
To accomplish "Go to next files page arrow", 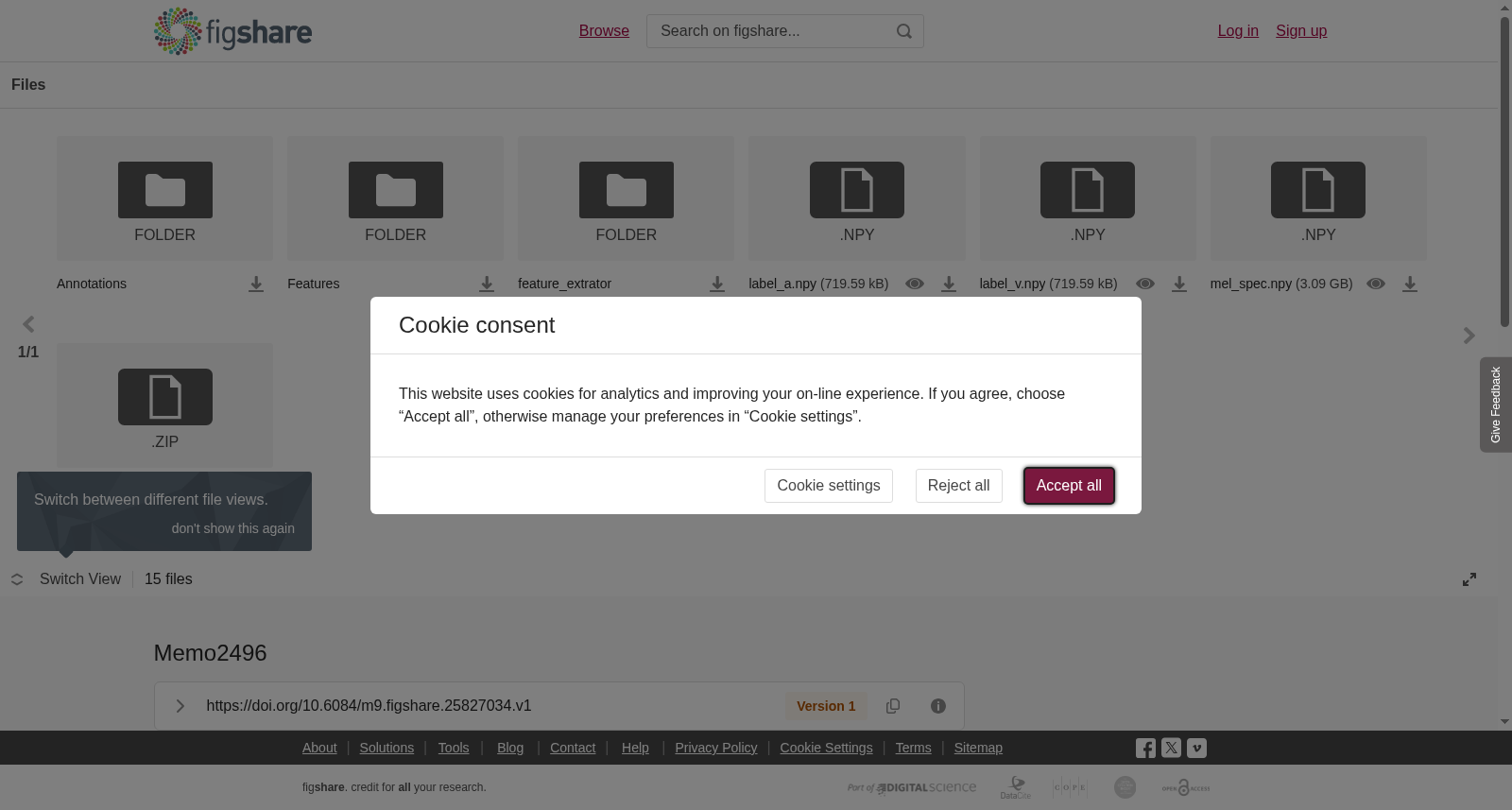I will tap(1469, 336).
